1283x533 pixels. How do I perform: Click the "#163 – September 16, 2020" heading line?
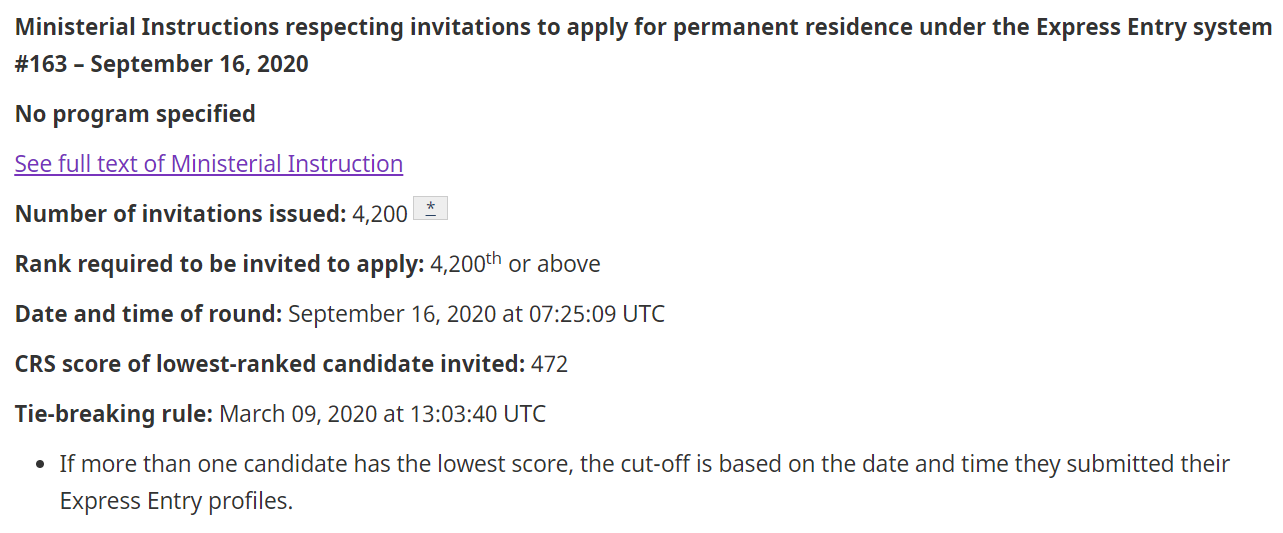point(162,65)
